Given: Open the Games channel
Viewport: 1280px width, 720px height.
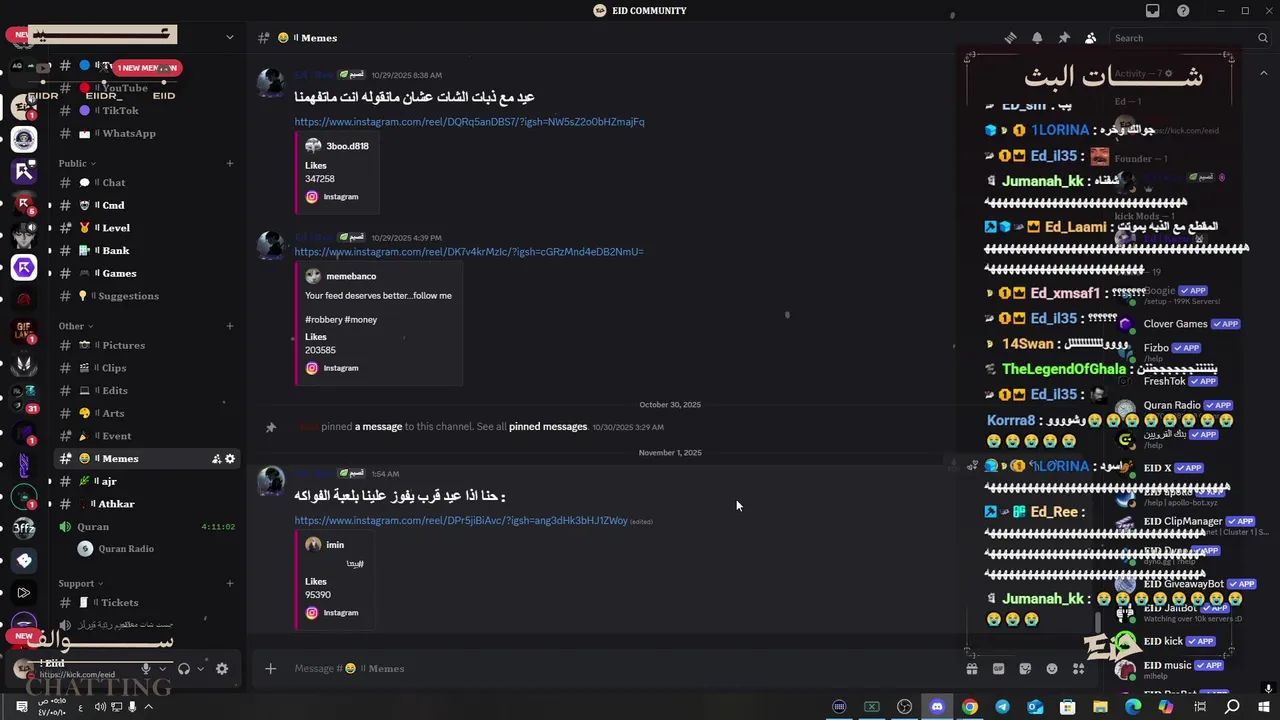Looking at the screenshot, I should (x=146, y=273).
